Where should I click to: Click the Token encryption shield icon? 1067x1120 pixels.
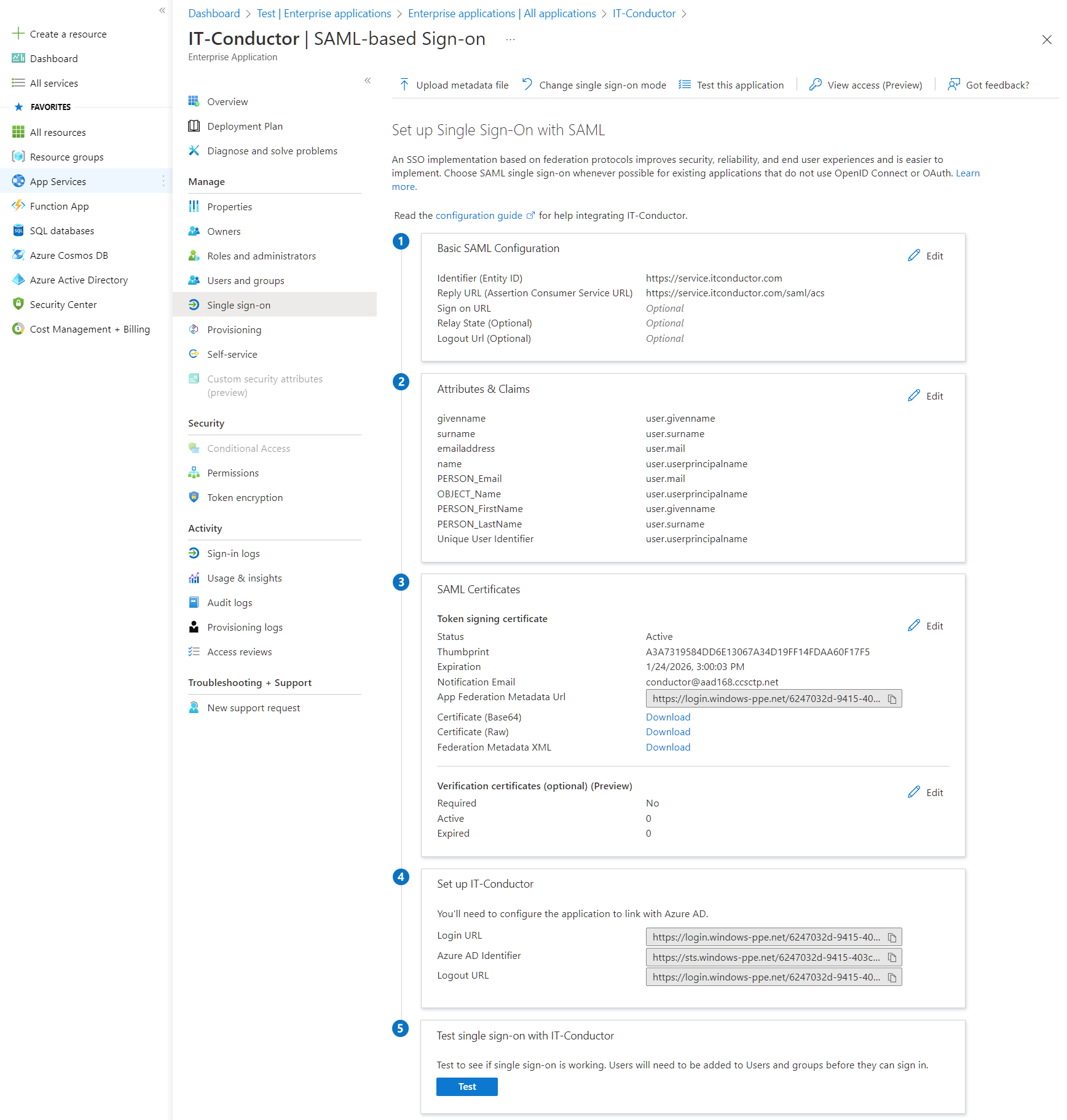coord(194,497)
